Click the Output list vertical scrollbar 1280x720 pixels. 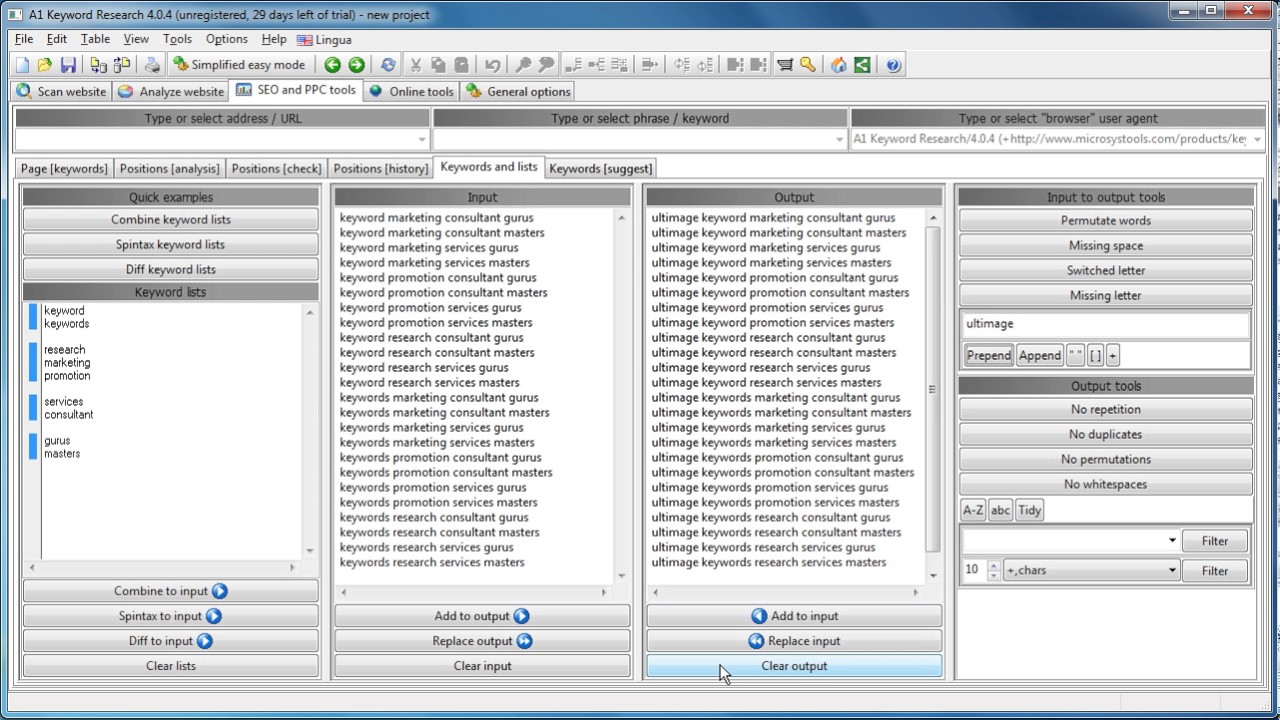tap(934, 396)
